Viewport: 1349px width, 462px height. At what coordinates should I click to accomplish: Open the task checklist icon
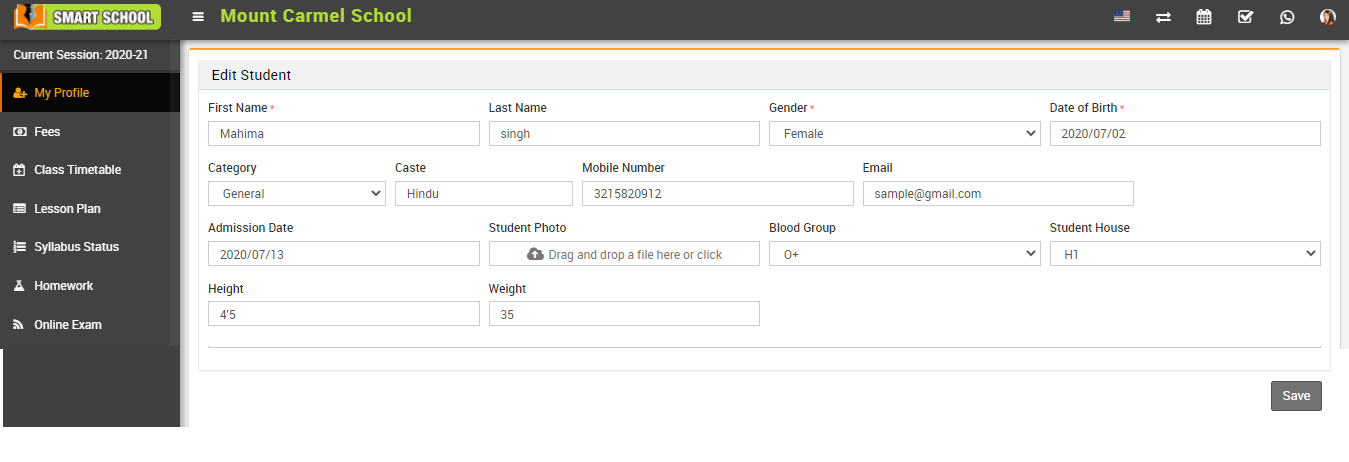tap(1245, 17)
